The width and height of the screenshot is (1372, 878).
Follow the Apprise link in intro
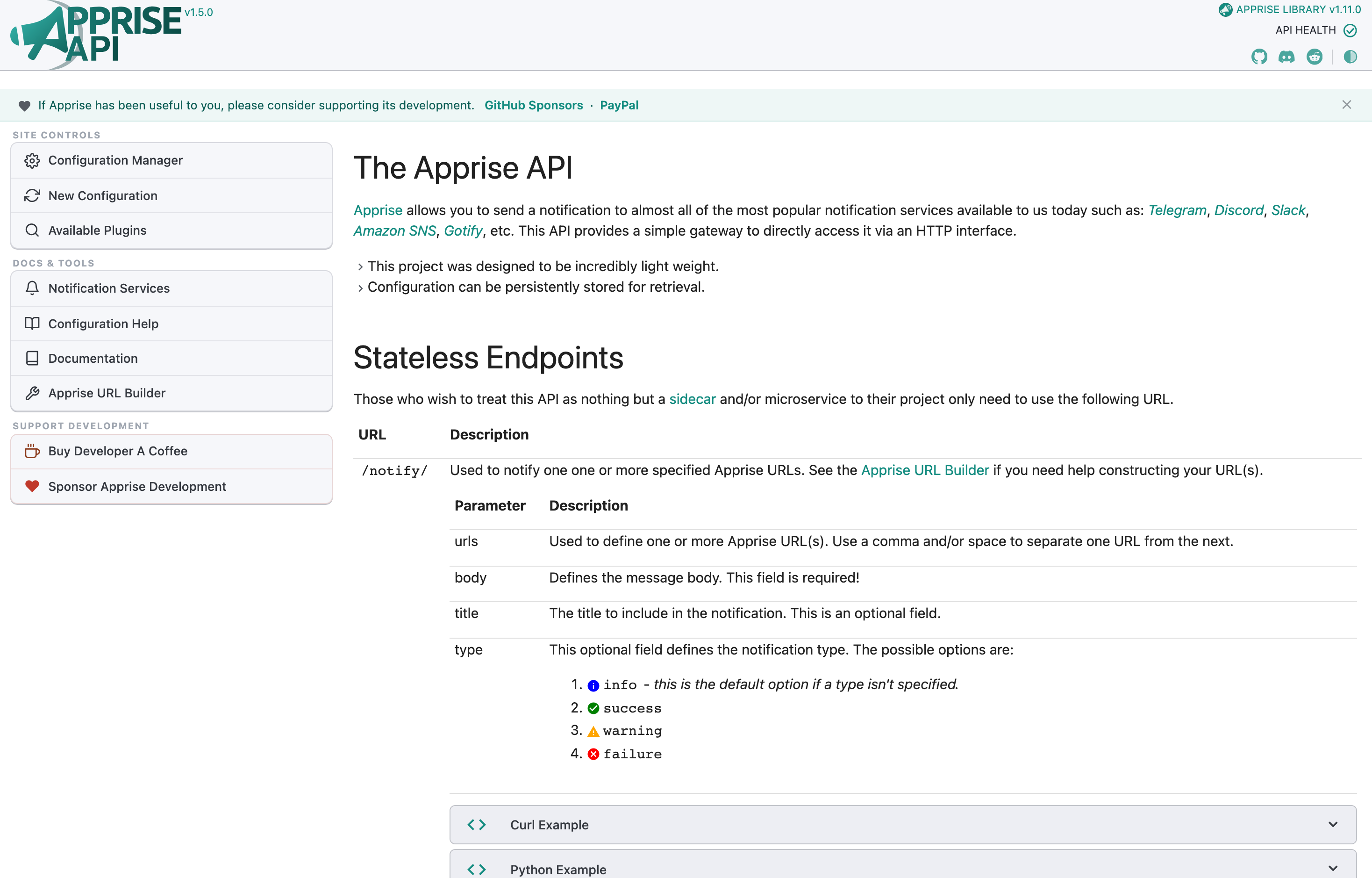tap(378, 210)
